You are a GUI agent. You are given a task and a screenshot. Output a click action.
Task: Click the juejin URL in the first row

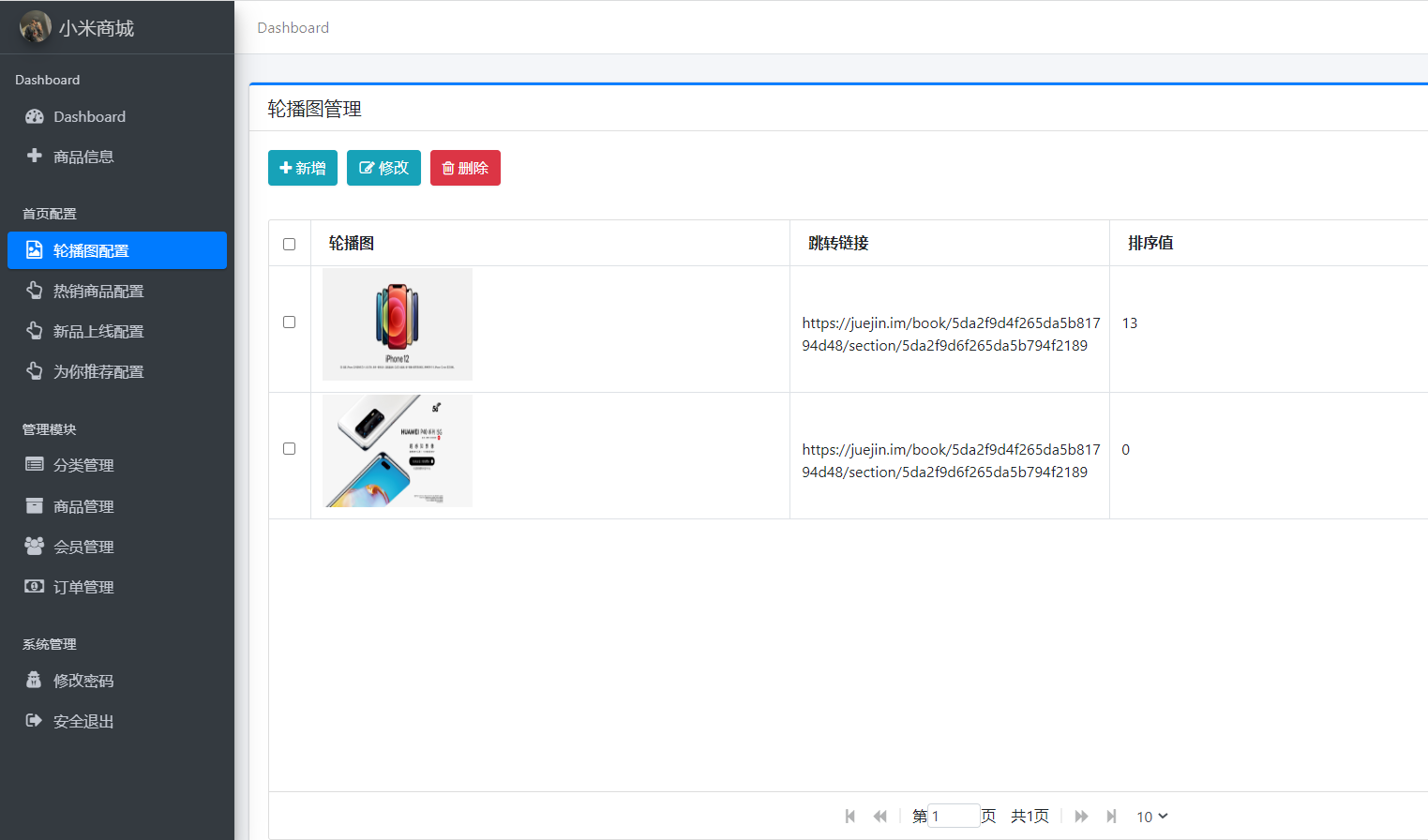pos(951,334)
